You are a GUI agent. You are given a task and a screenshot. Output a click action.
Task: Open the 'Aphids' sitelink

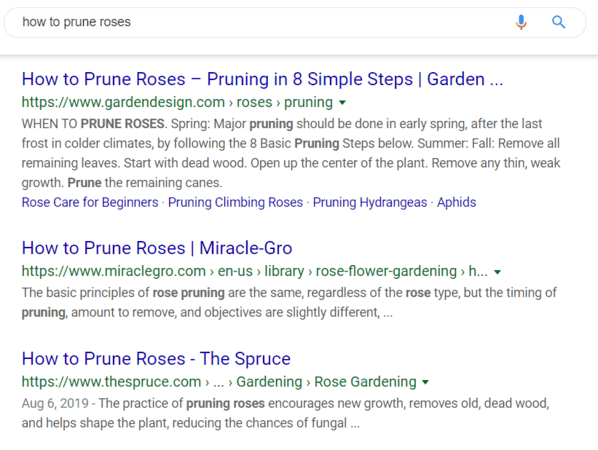[457, 202]
